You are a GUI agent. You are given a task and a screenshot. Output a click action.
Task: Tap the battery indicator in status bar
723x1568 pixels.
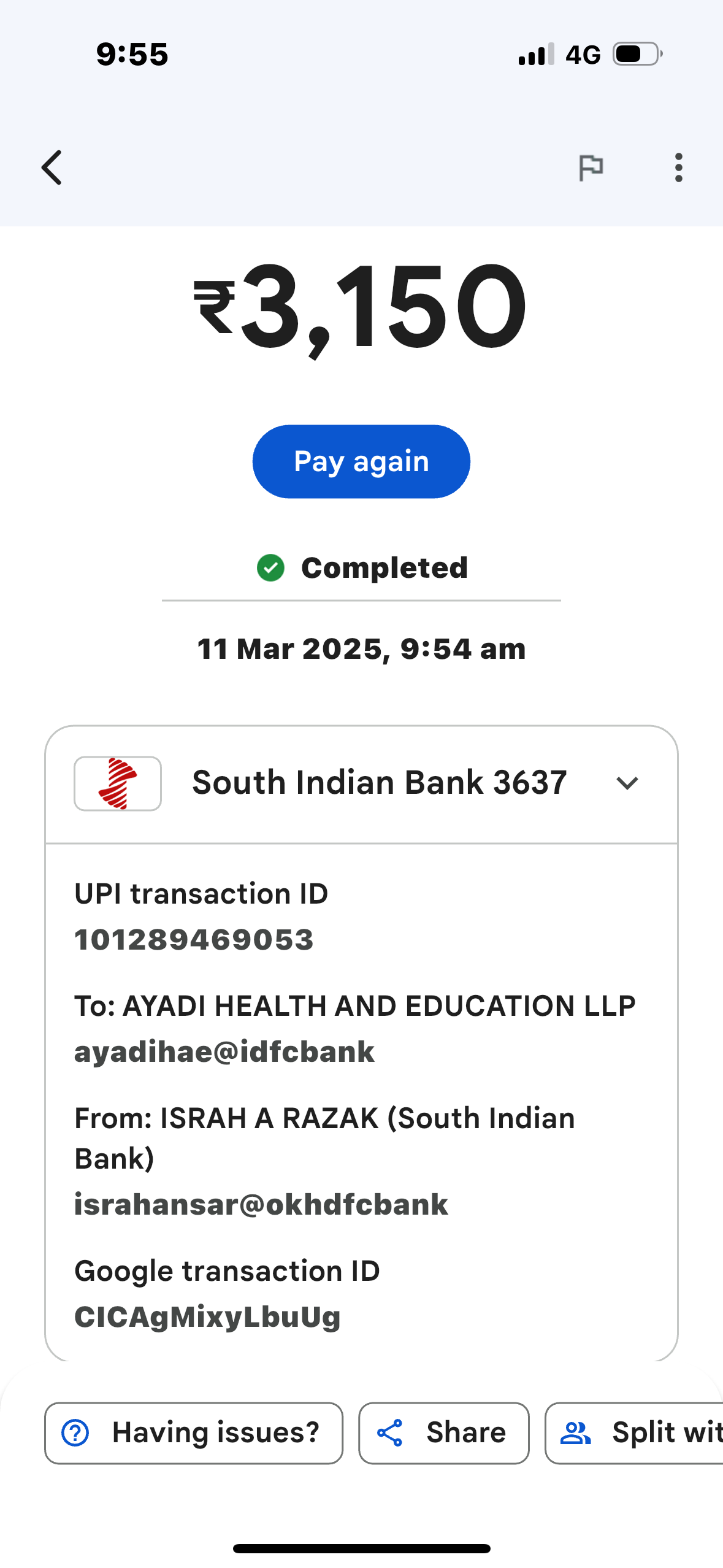637,54
